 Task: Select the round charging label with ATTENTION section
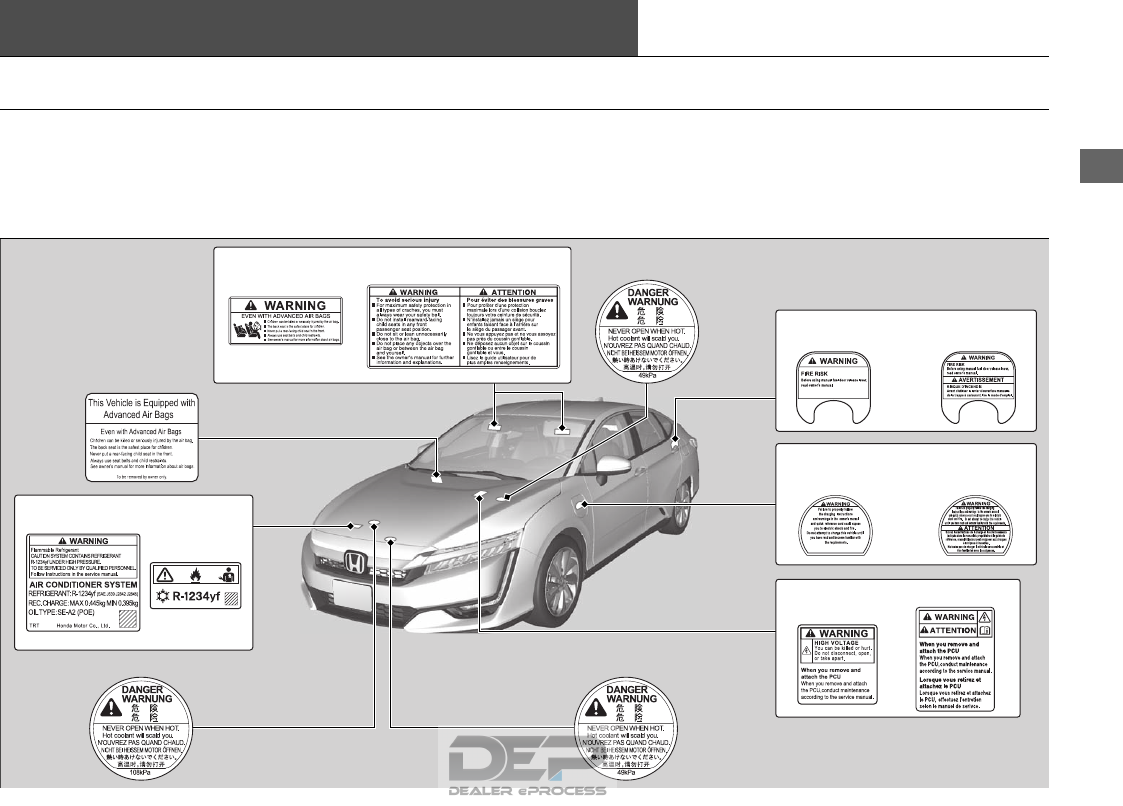tap(975, 526)
